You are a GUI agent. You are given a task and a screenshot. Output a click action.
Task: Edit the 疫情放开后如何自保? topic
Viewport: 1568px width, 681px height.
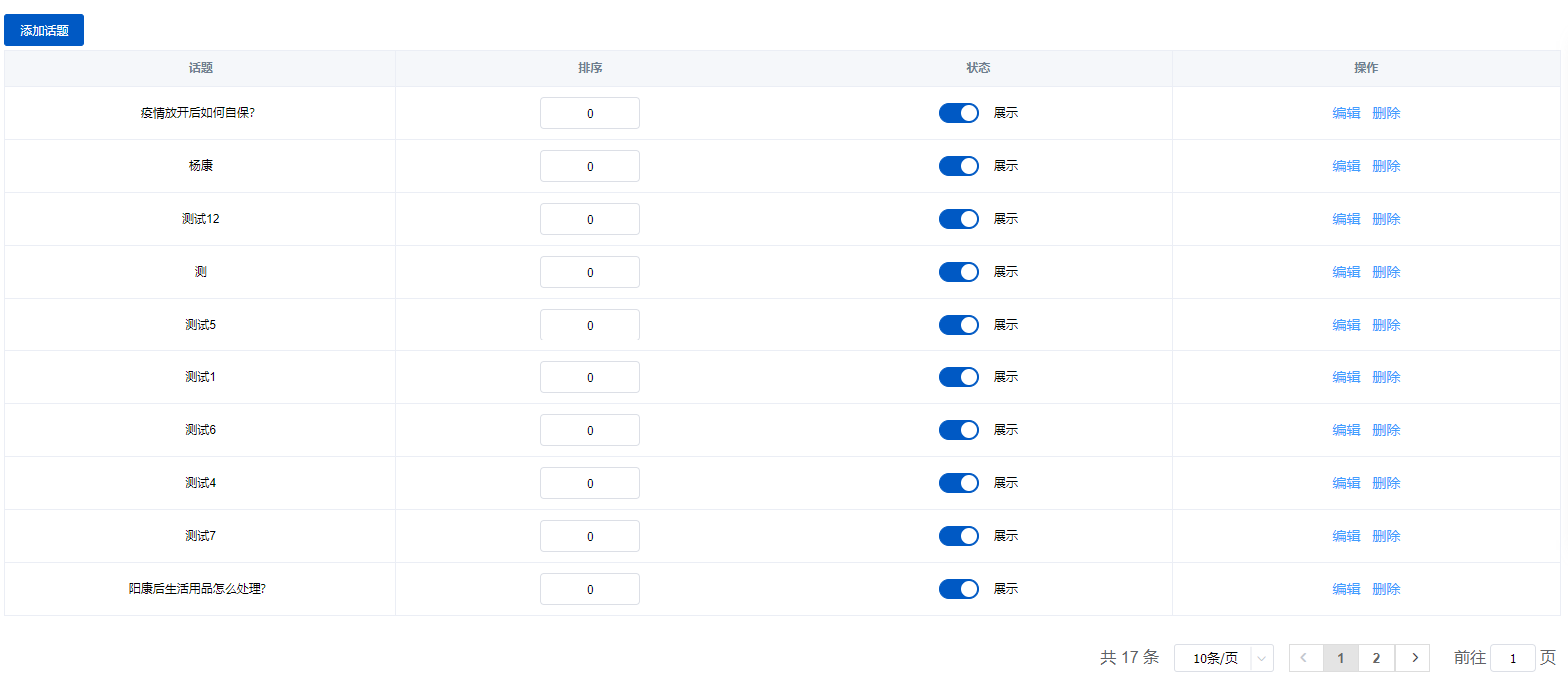pos(1346,113)
